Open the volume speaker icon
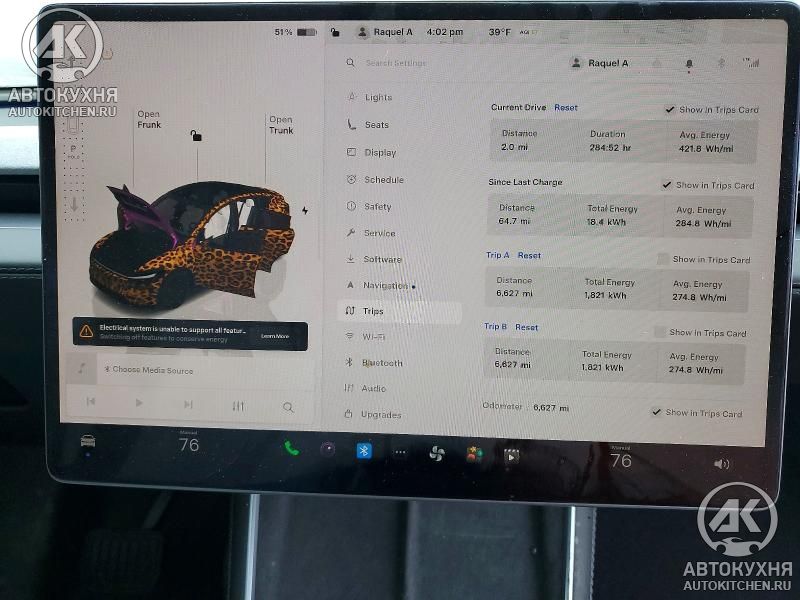Screen dimensions: 800x600 (x=721, y=464)
